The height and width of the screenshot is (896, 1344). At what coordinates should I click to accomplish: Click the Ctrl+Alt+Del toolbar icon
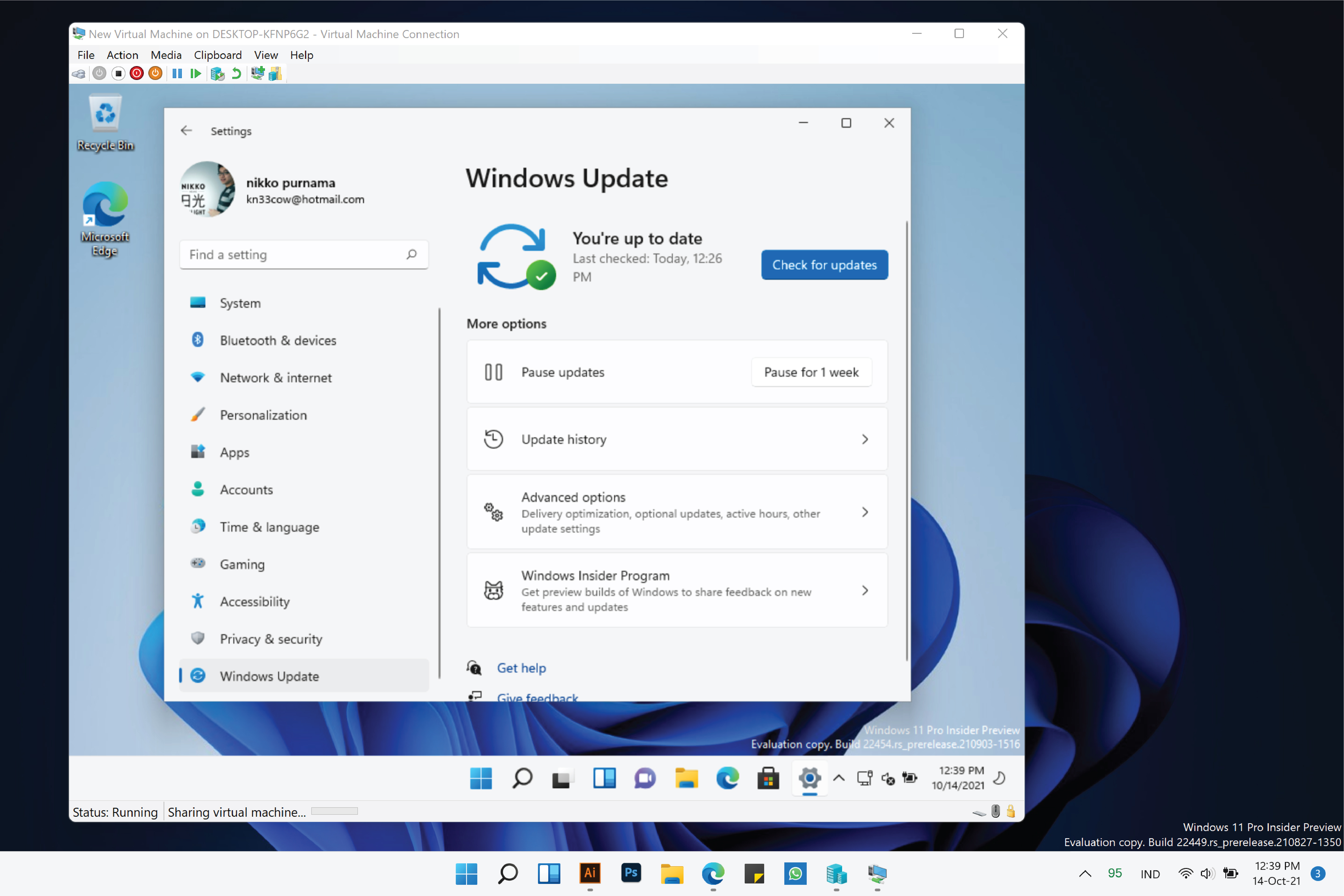click(x=79, y=74)
